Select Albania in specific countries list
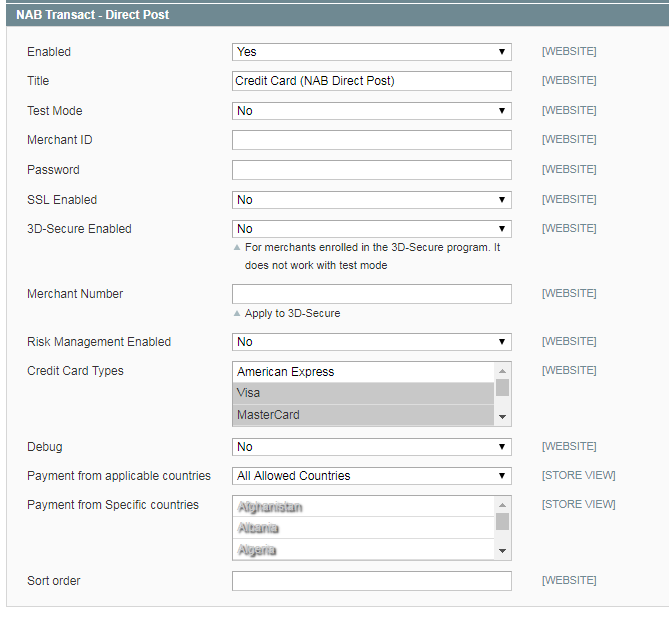 point(363,528)
